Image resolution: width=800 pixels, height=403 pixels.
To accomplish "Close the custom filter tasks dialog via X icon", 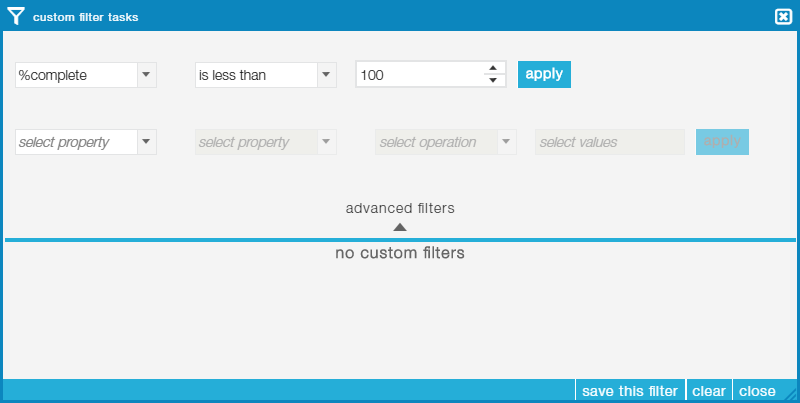I will 783,17.
